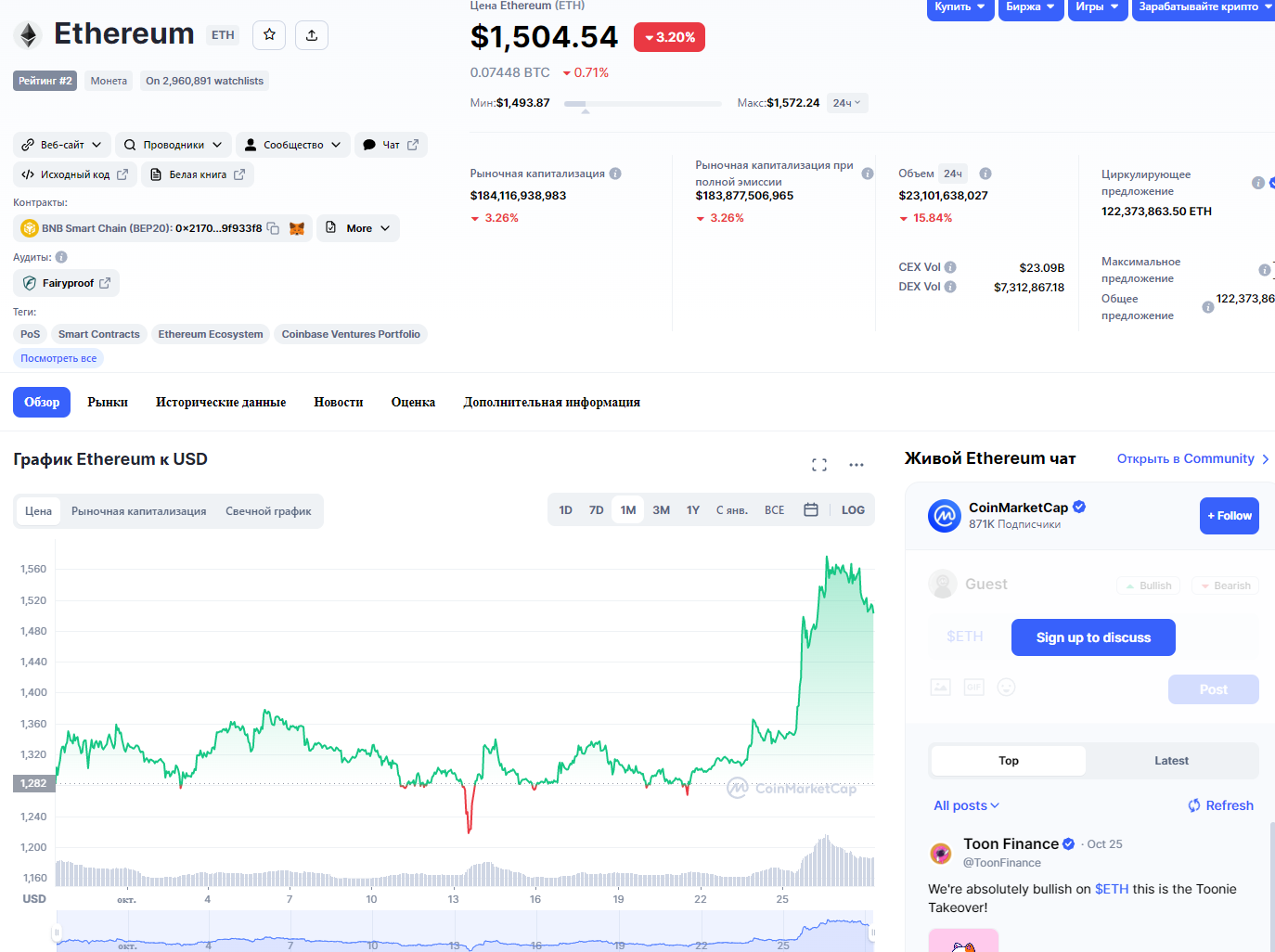Click the share upload icon
Image resolution: width=1275 pixels, height=952 pixels.
(312, 35)
